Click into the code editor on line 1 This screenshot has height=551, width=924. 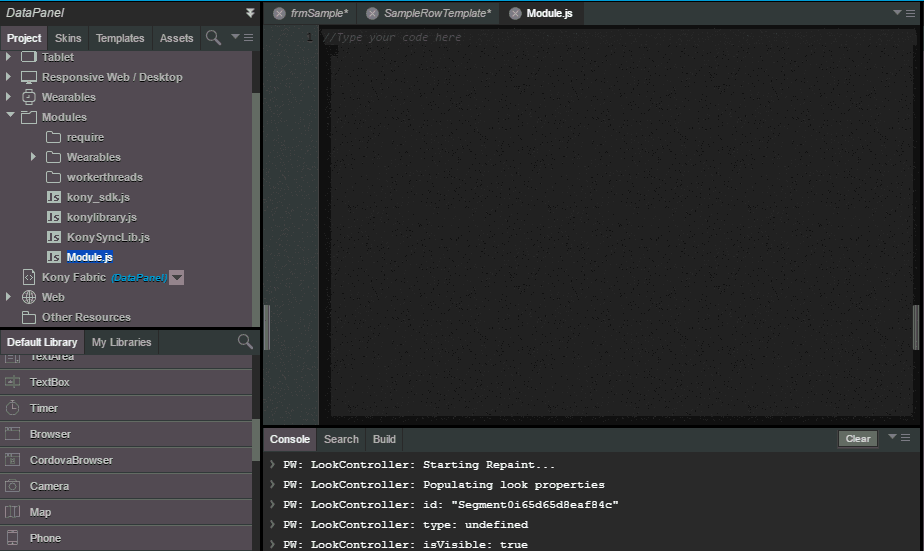click(x=600, y=38)
